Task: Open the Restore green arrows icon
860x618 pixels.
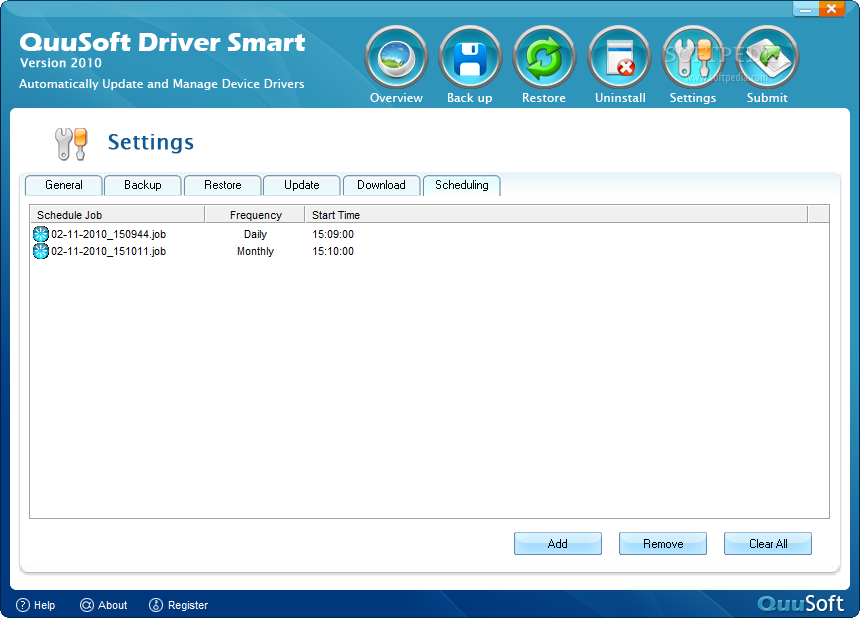Action: pos(544,57)
